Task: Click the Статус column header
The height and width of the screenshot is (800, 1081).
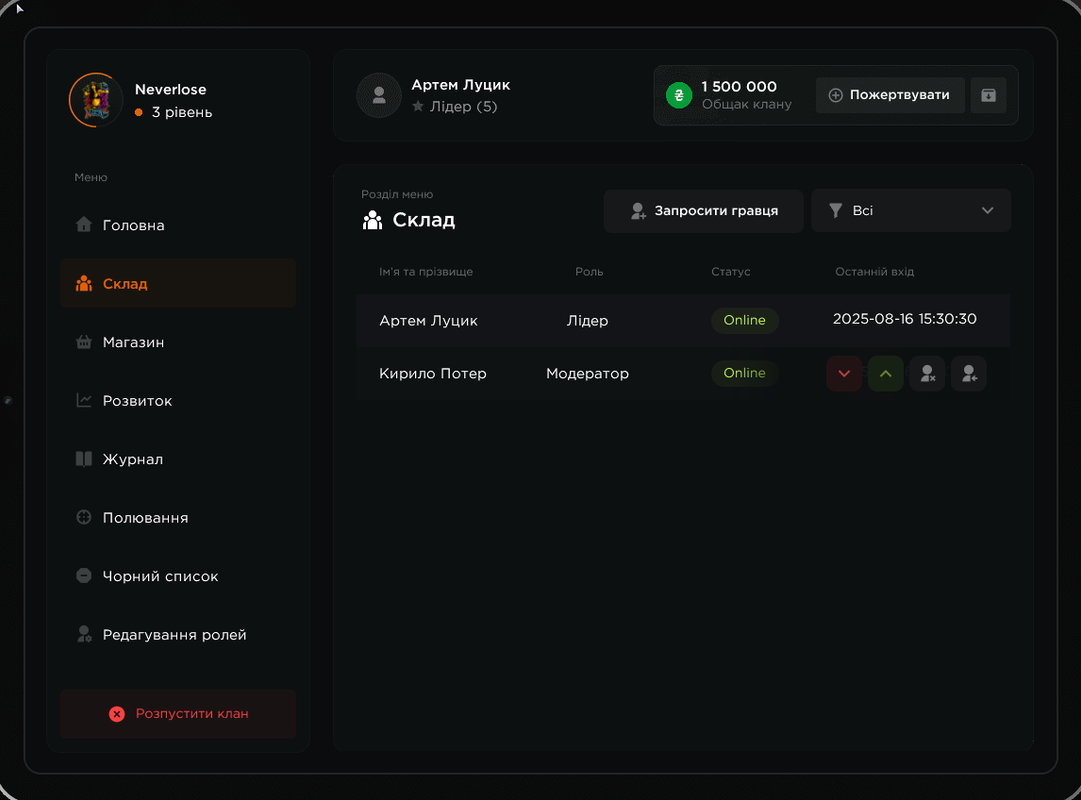Action: click(x=731, y=272)
